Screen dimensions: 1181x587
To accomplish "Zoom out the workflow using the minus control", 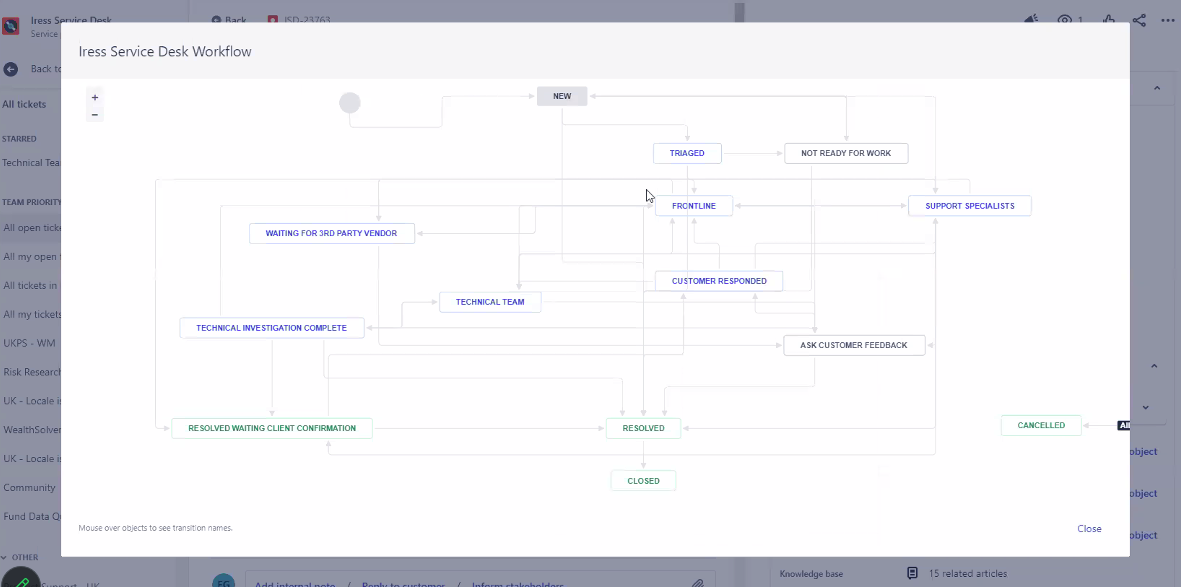I will [94, 114].
